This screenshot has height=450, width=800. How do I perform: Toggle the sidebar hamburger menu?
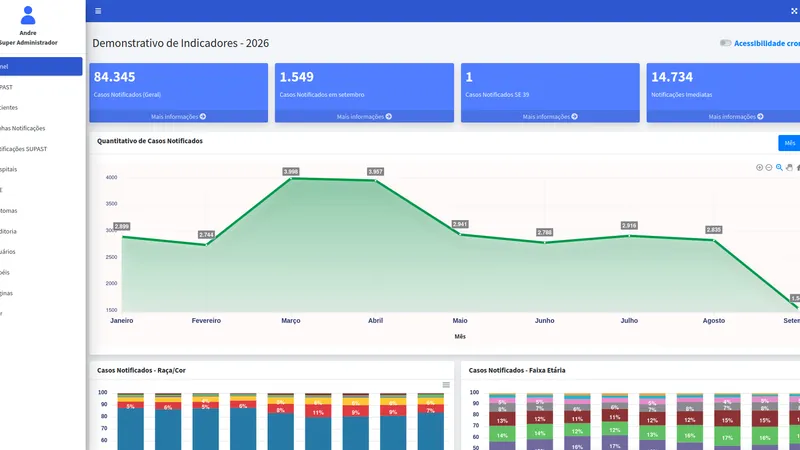tap(98, 11)
